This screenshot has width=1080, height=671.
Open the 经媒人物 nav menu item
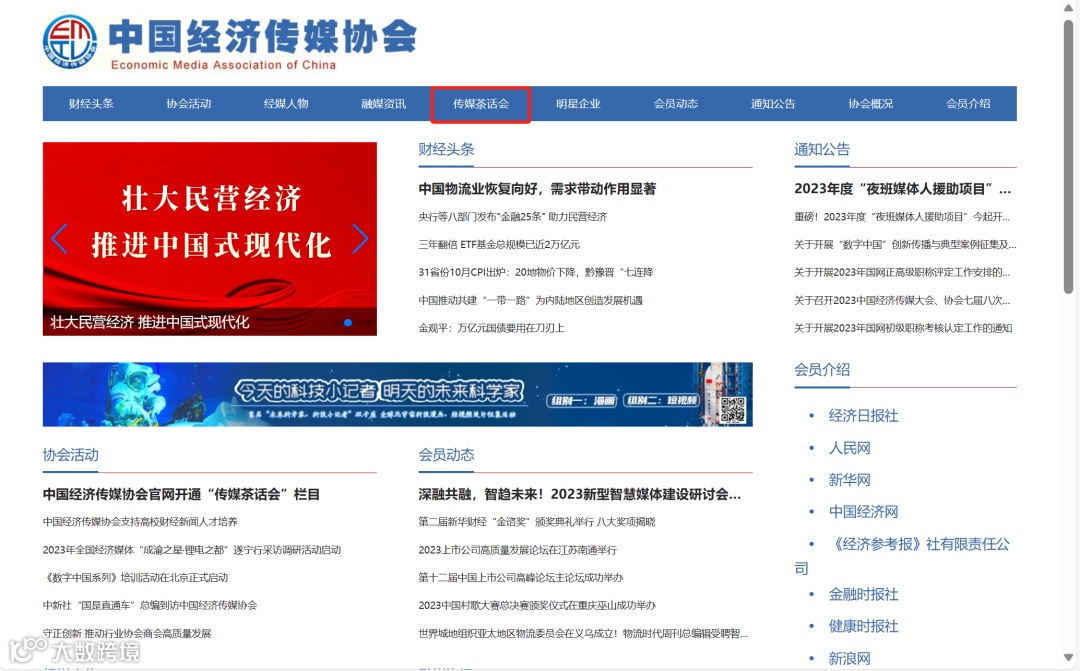(x=286, y=104)
